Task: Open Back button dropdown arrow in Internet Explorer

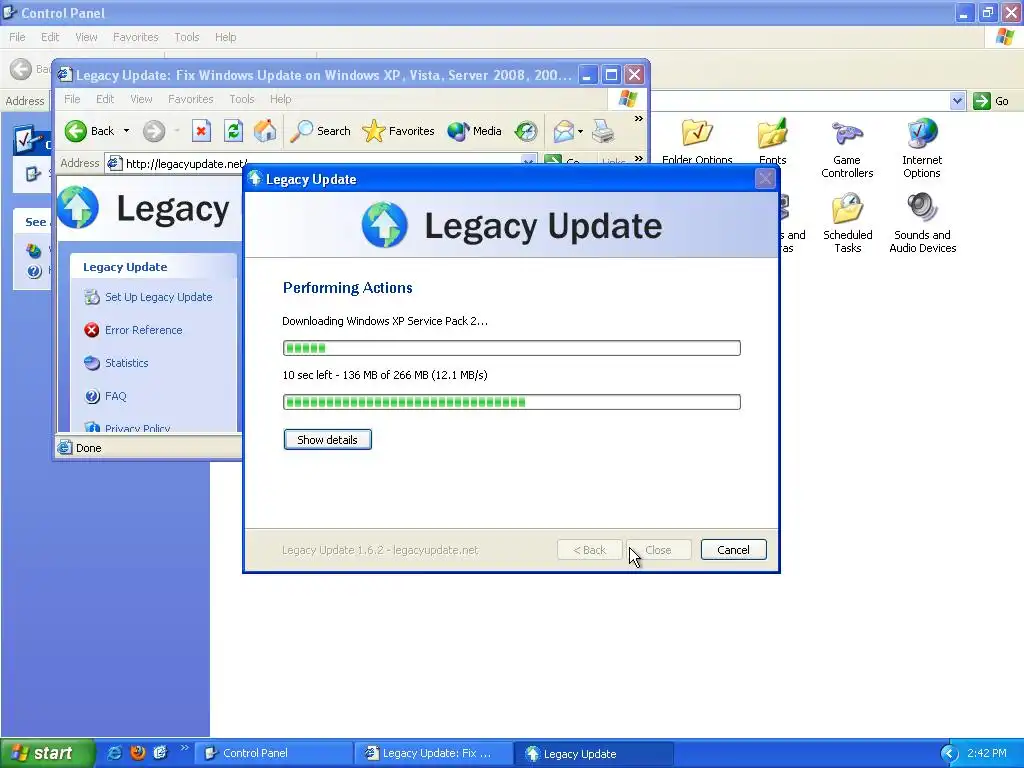Action: tap(126, 131)
